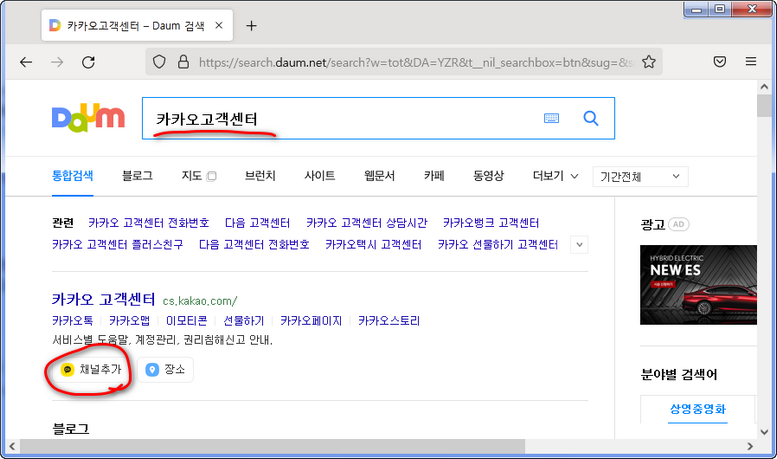Open the Pocket save icon
The image size is (777, 459).
(x=720, y=61)
